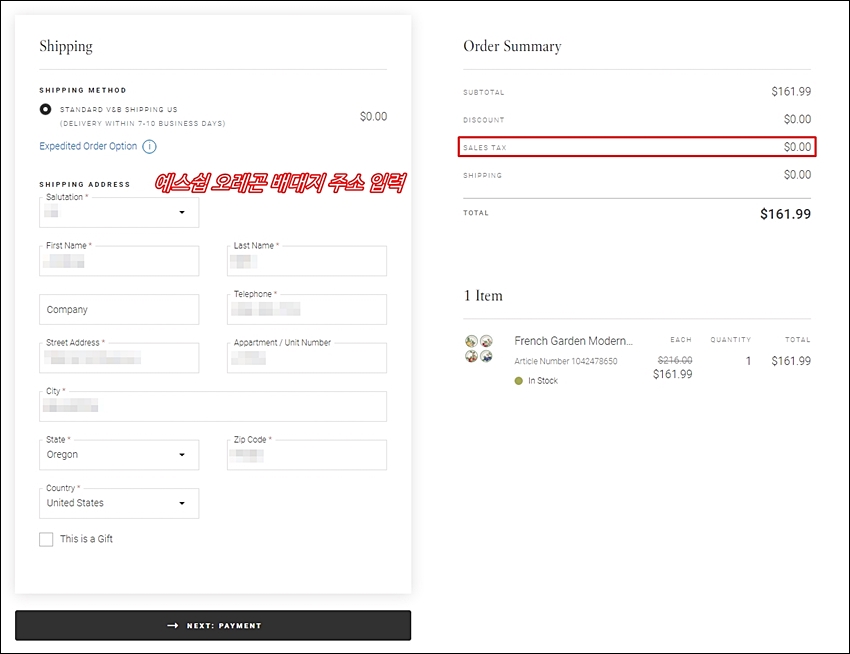
Task: Click the Expedited Order Option info icon
Action: click(x=149, y=146)
